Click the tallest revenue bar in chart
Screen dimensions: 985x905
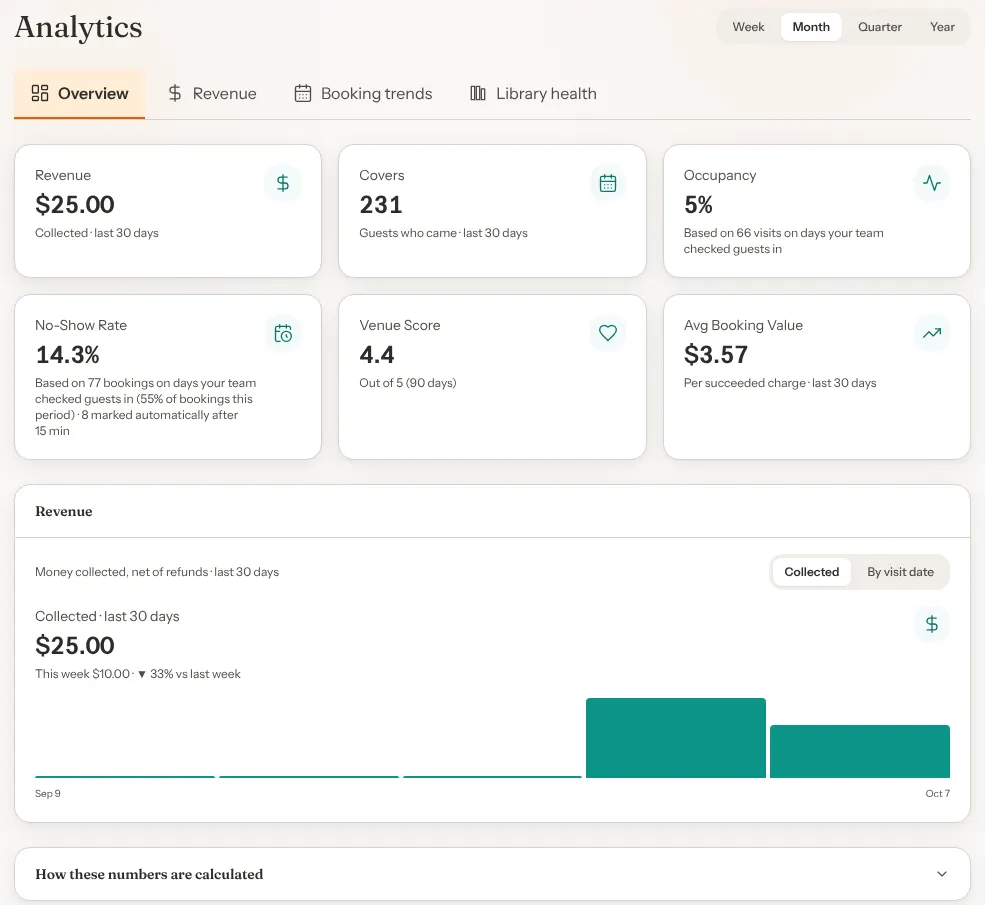tap(675, 738)
